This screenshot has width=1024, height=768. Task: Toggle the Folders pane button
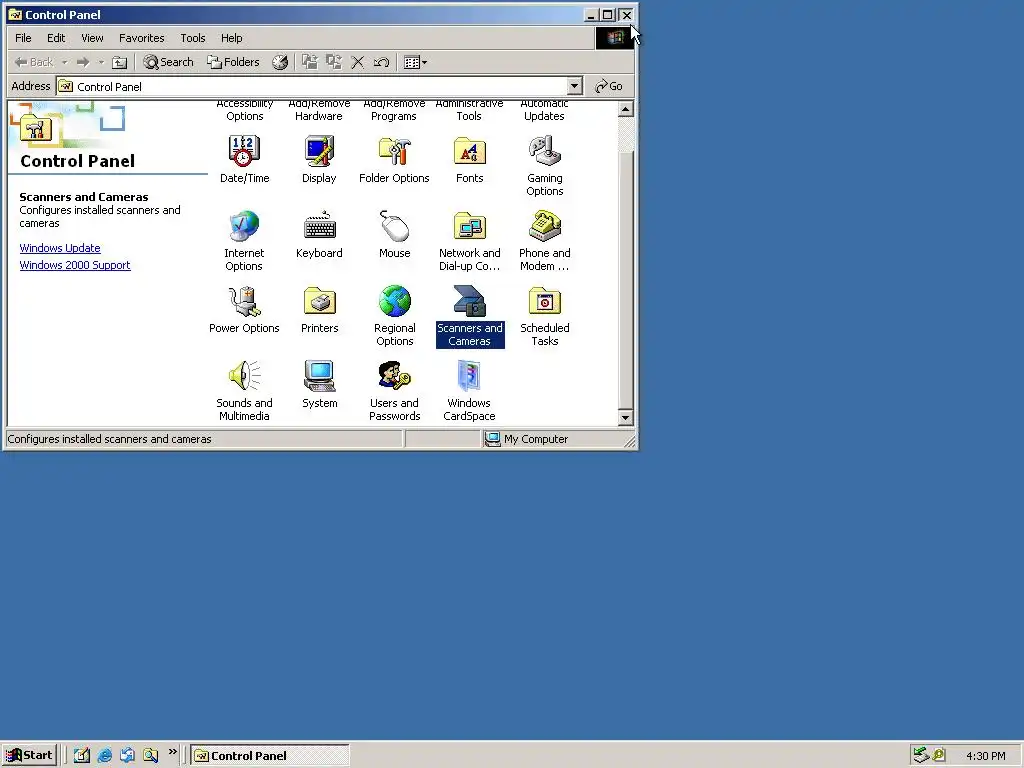(233, 62)
